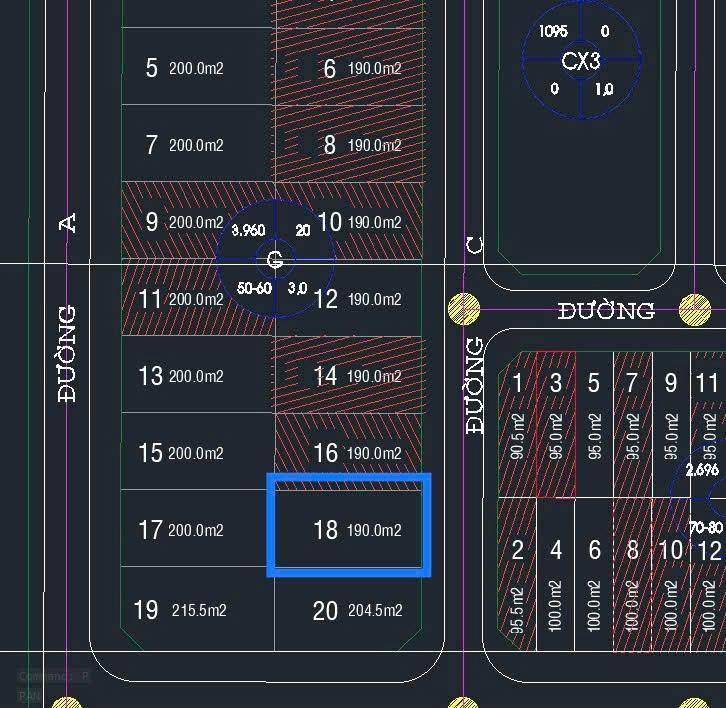Select lot 13 with 200.0m2 area

[197, 376]
